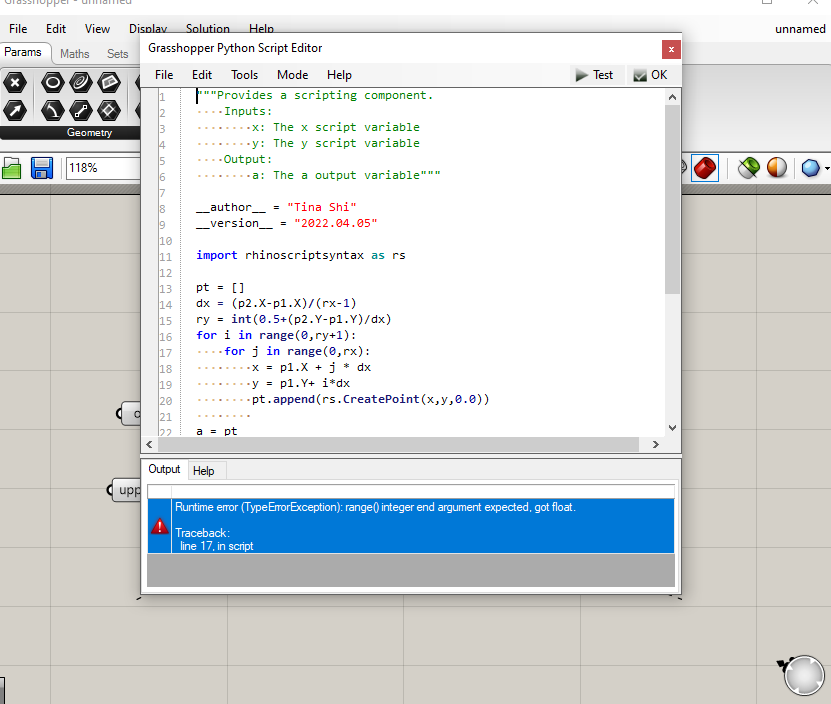Click the compass navigation widget on canvas

coord(803,675)
